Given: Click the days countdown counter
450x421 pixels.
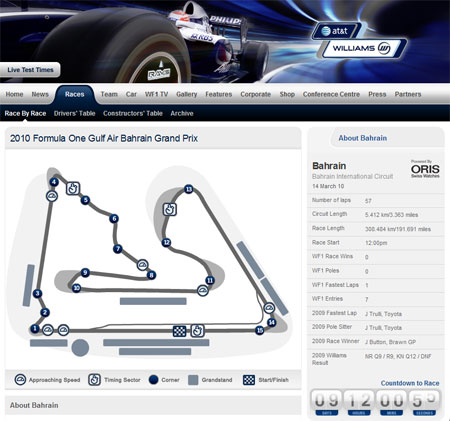Looking at the screenshot, I should 327,402.
